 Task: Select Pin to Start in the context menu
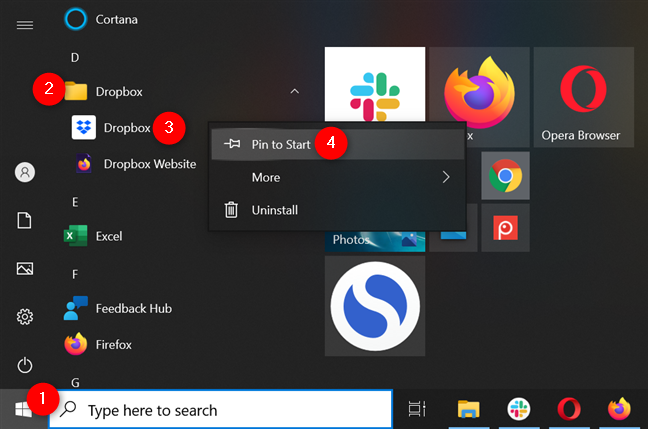click(337, 144)
